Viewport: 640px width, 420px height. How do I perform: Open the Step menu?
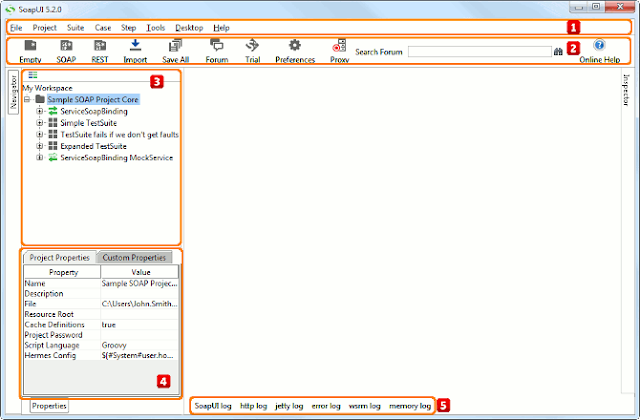(x=128, y=28)
